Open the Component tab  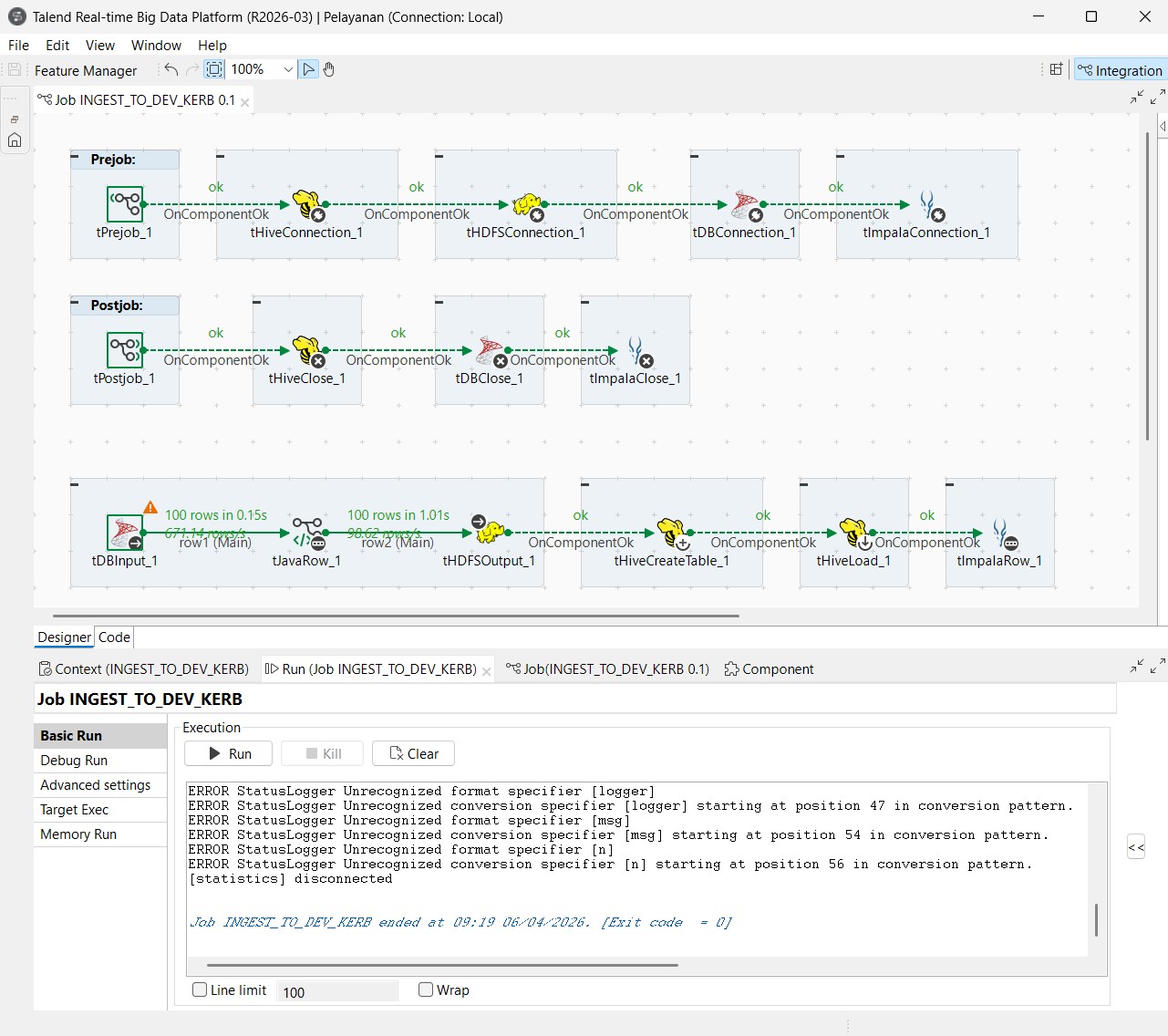769,668
